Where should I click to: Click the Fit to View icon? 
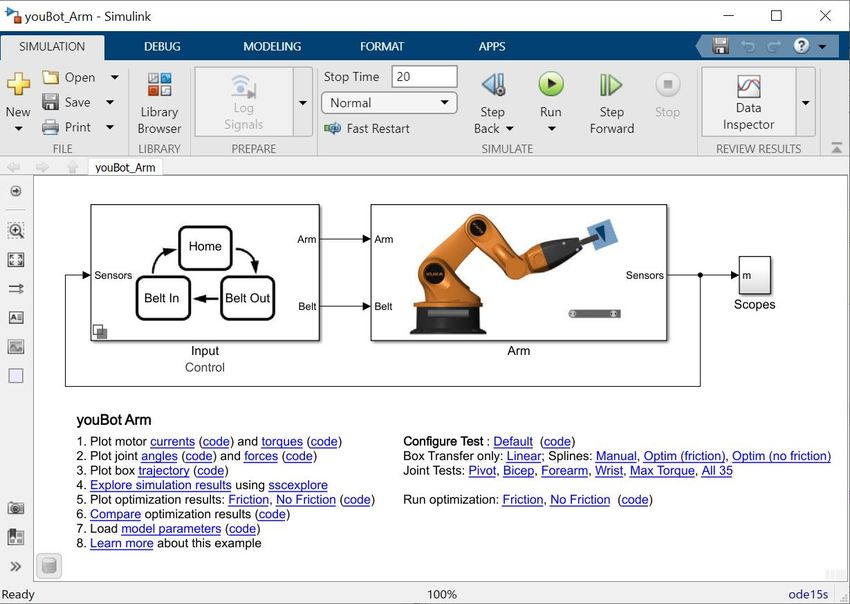16,260
